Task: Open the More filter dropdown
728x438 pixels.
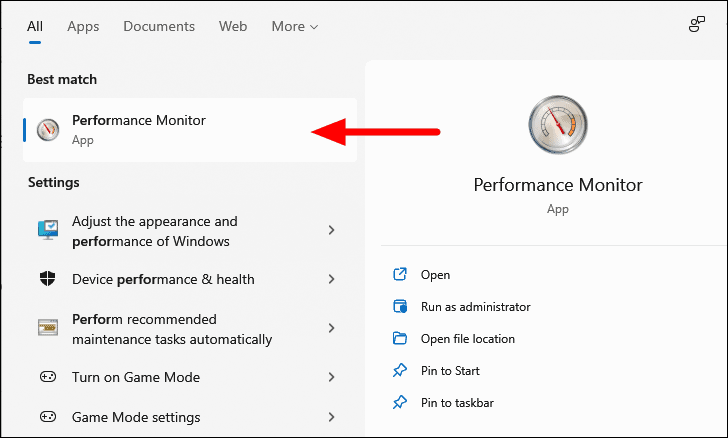Action: [x=295, y=26]
